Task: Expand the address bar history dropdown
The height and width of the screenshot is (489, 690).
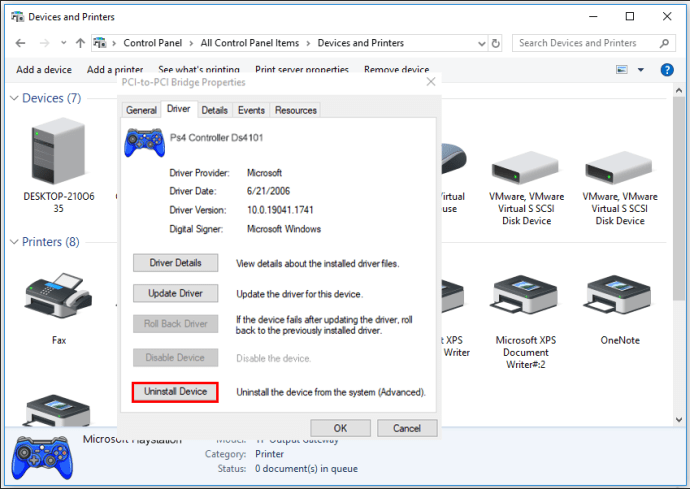Action: pyautogui.click(x=481, y=44)
